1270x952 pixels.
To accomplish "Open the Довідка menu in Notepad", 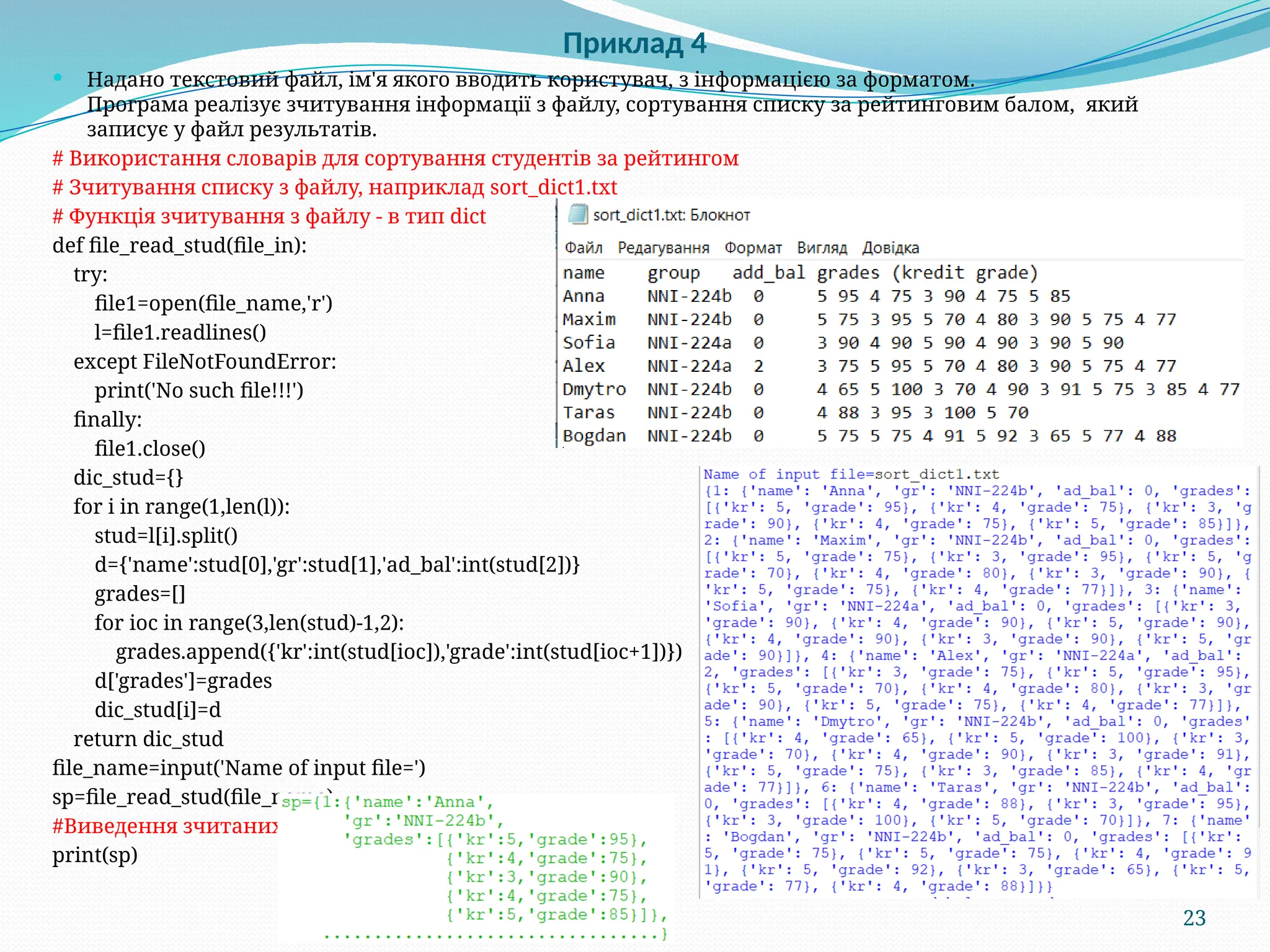I will [890, 248].
